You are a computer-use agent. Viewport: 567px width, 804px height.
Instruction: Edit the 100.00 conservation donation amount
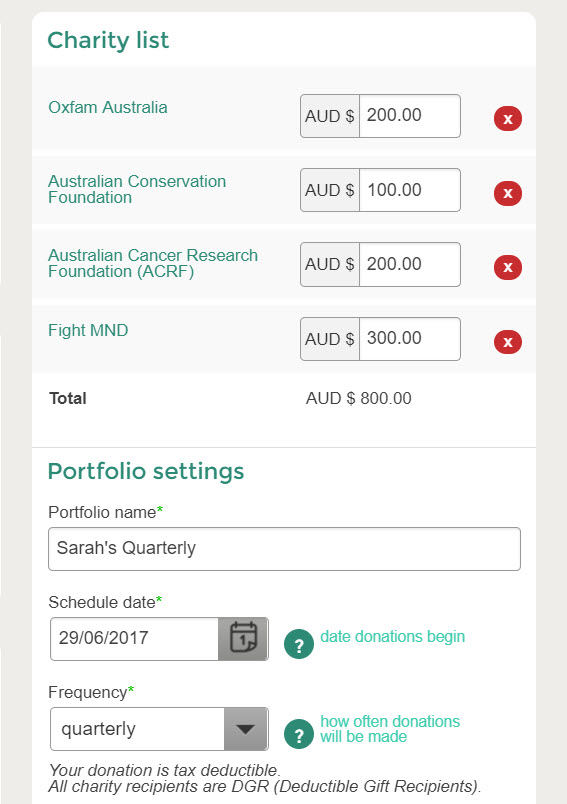tap(410, 190)
